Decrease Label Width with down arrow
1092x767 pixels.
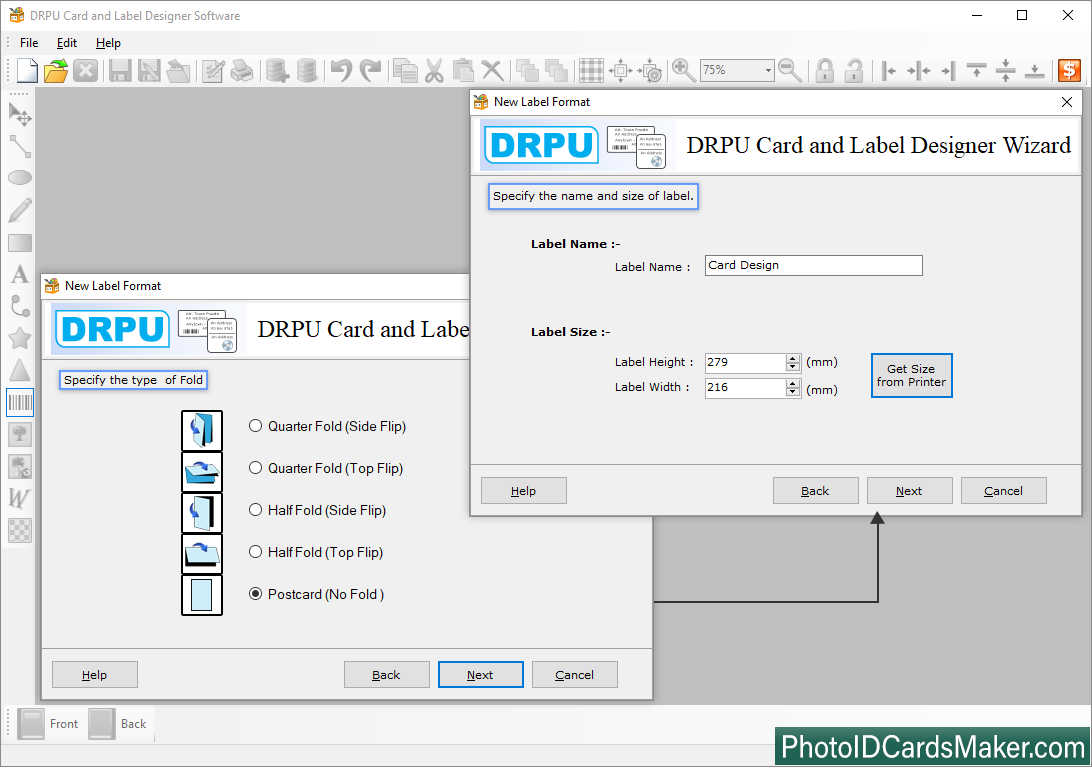click(793, 392)
